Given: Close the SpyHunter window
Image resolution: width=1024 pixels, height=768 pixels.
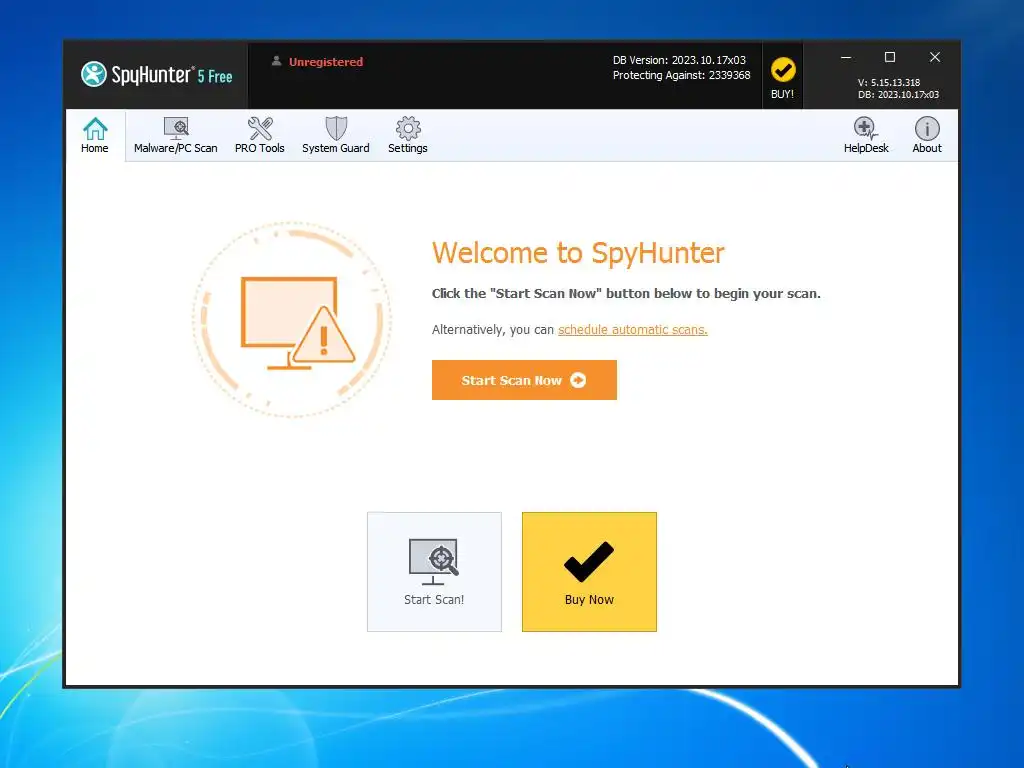Looking at the screenshot, I should pos(935,57).
